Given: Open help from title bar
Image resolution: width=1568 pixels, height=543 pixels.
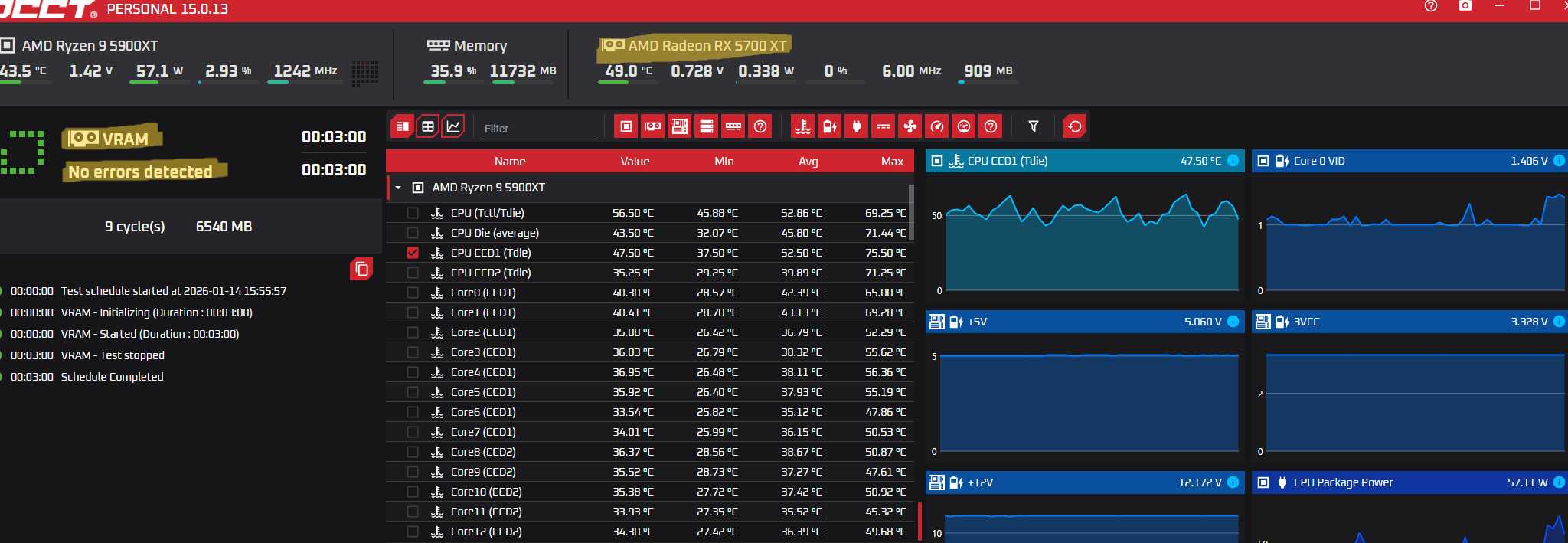Looking at the screenshot, I should [x=1431, y=6].
